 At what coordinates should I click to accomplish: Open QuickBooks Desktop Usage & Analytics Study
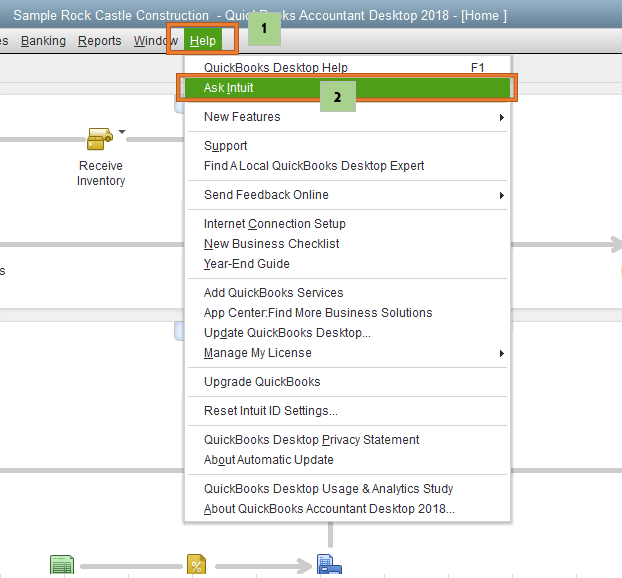[x=347, y=489]
